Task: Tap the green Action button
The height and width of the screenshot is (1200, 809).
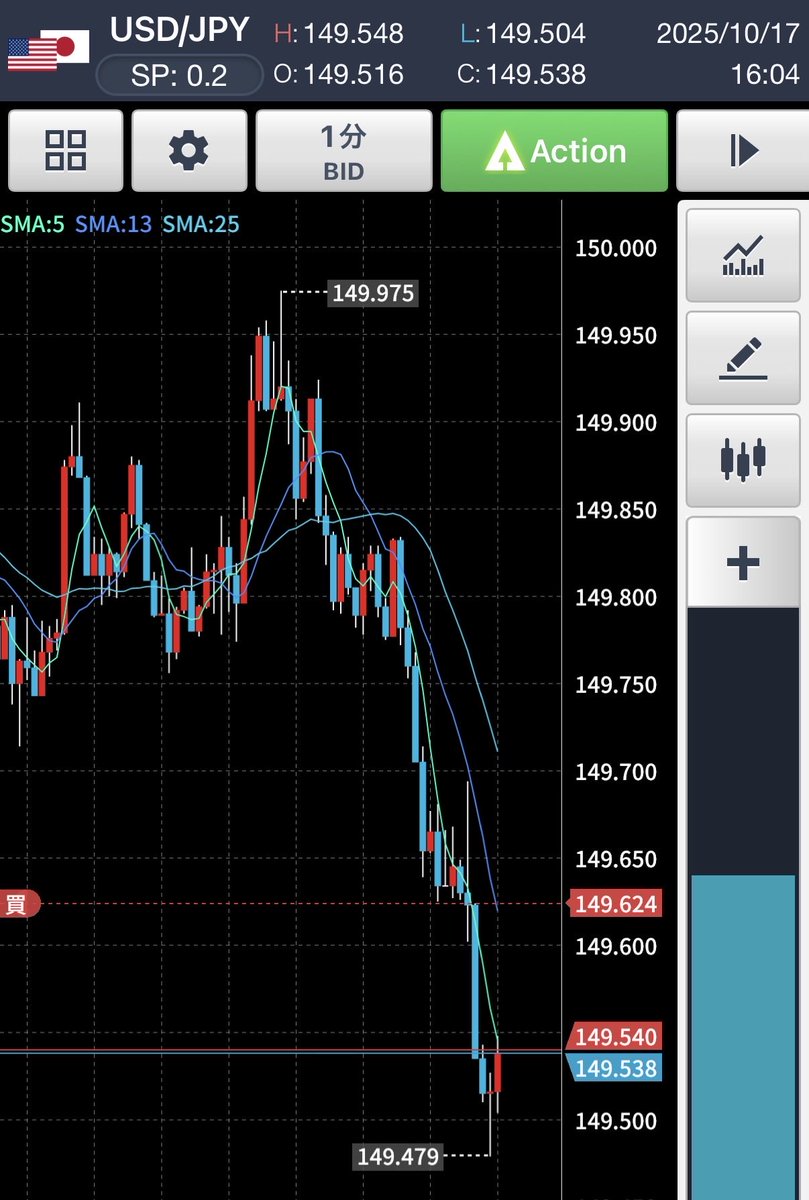Action: coord(554,151)
